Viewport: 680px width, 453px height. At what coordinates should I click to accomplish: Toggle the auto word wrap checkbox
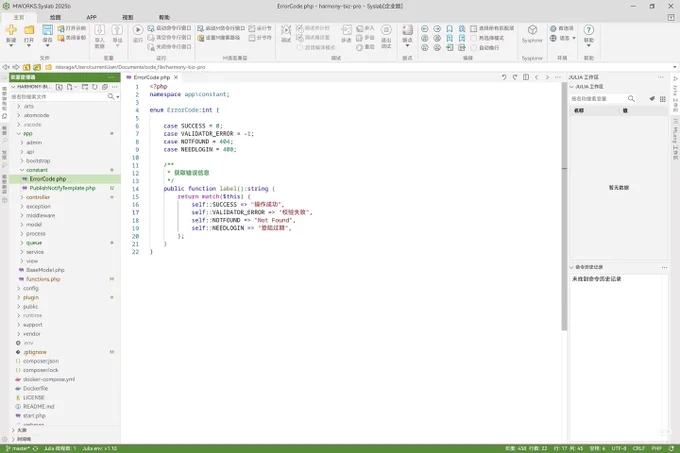[474, 48]
